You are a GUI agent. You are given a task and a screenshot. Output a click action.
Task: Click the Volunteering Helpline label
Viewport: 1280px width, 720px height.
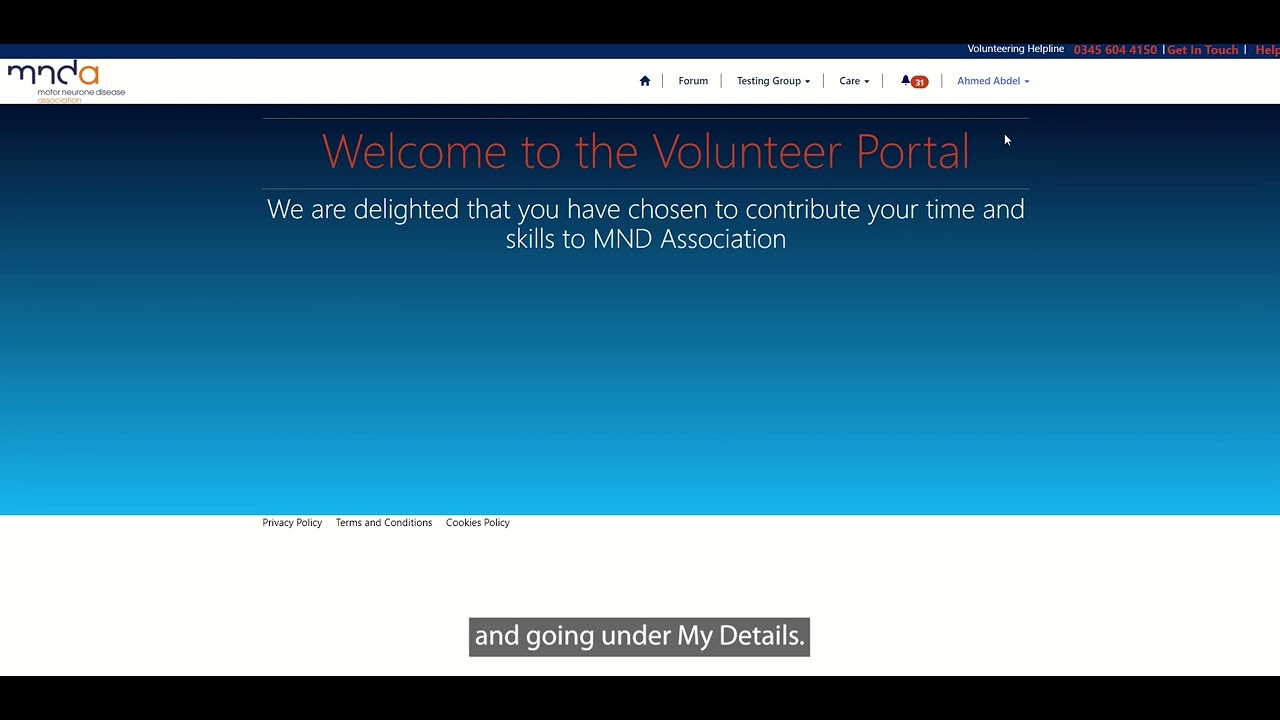(1016, 49)
